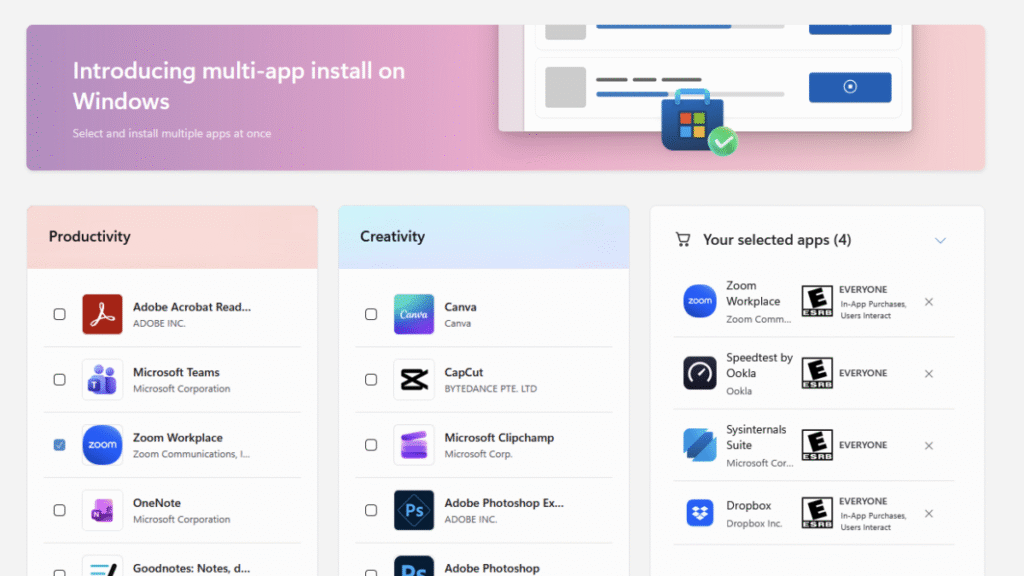The height and width of the screenshot is (576, 1024).
Task: Select the Canva checkbox
Action: (x=371, y=313)
